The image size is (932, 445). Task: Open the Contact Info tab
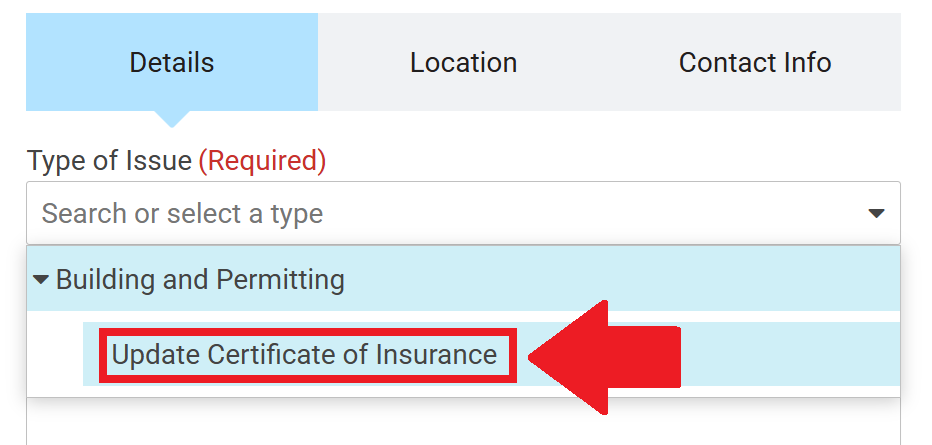pyautogui.click(x=755, y=62)
